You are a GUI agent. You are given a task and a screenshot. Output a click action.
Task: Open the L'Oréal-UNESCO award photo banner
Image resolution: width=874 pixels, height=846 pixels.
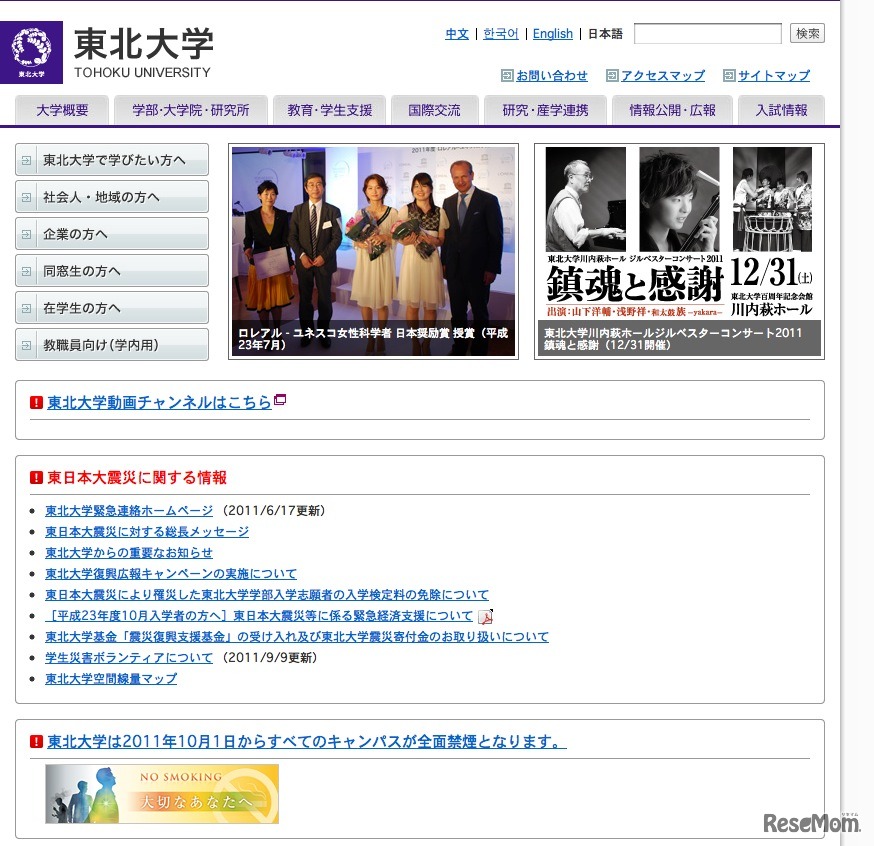point(373,251)
